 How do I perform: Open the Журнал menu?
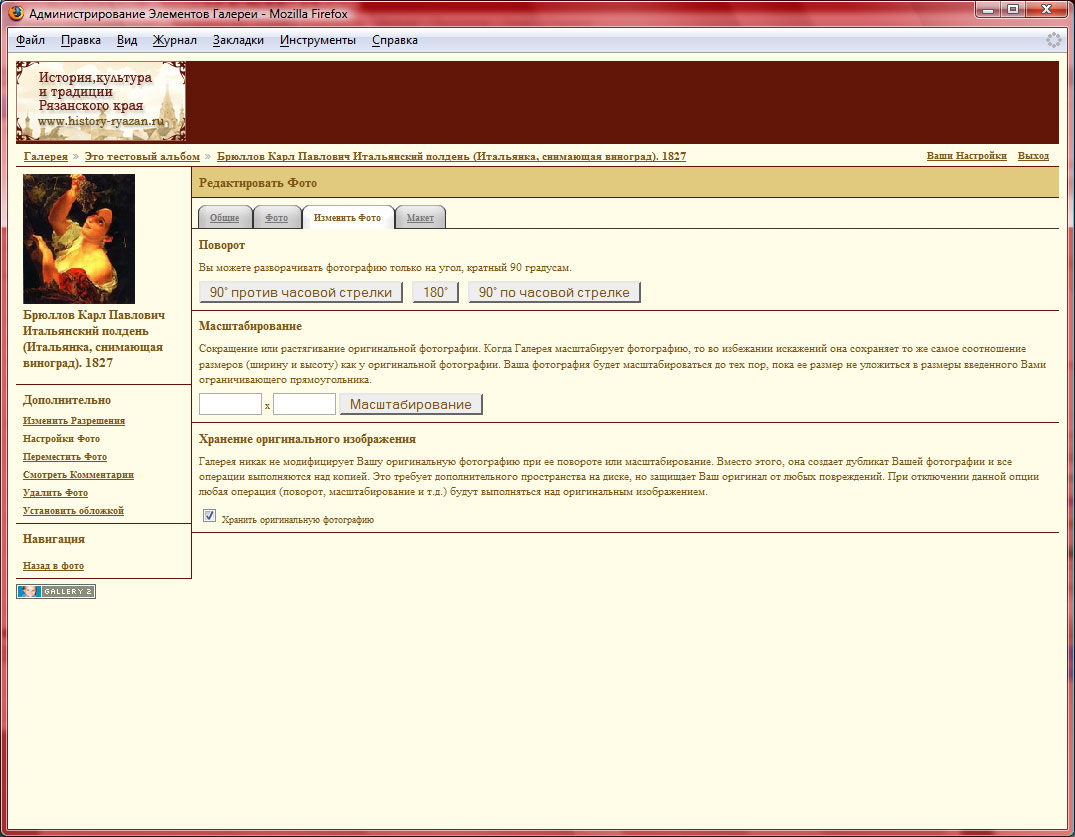174,40
